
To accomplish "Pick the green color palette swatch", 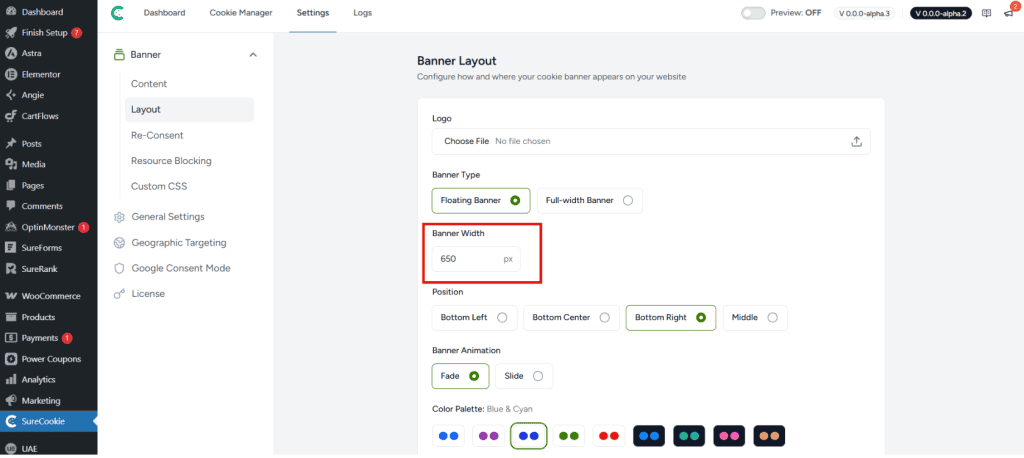I will (569, 436).
